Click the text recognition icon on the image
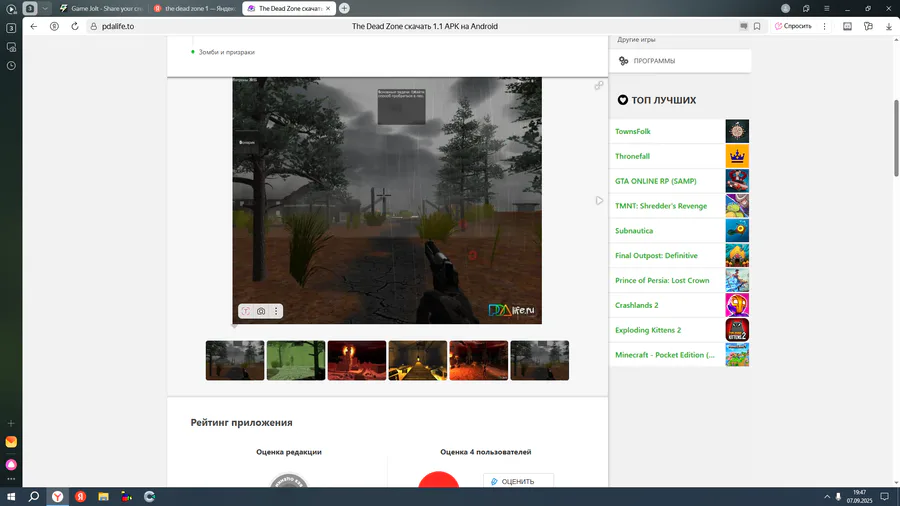 [x=246, y=311]
